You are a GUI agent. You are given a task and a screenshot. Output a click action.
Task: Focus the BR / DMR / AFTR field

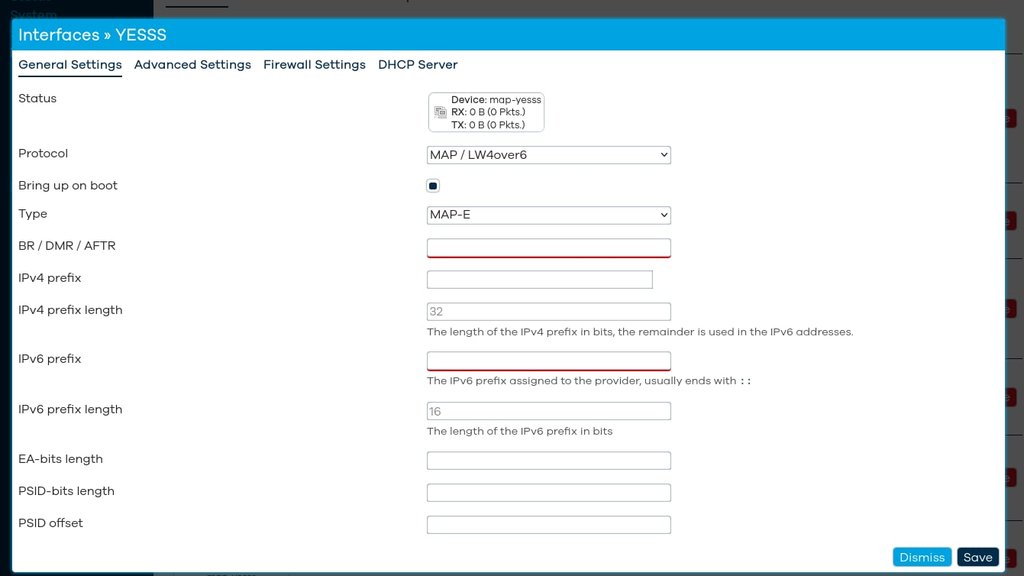click(548, 247)
